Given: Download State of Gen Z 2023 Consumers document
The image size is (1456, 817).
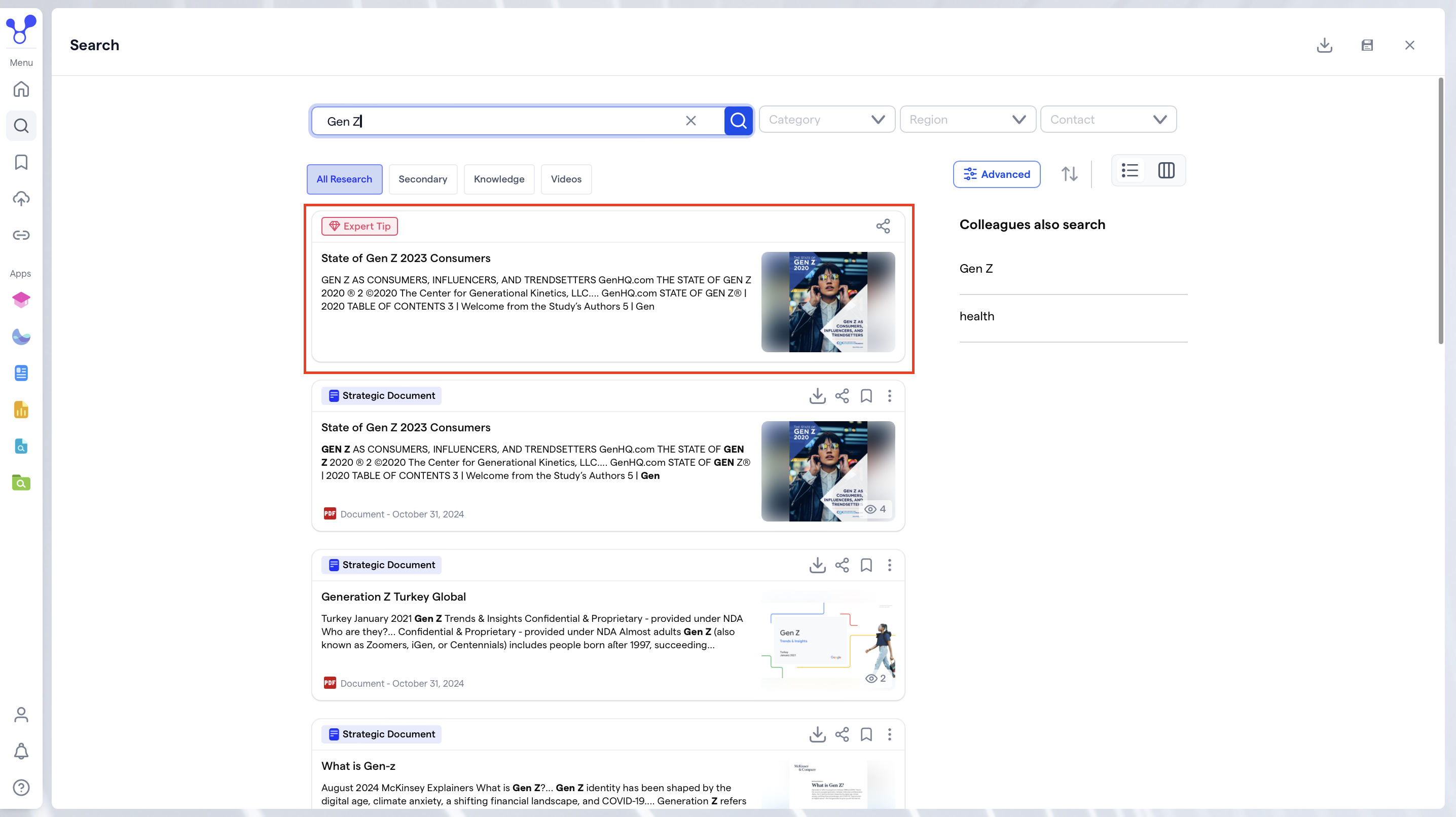Looking at the screenshot, I should [x=817, y=396].
